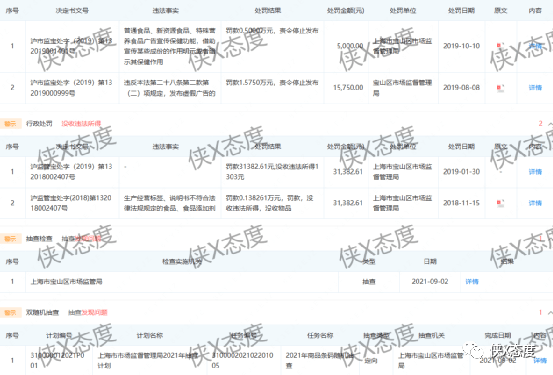
Task: Click 警示 badge beside 行政处罚
Action: pyautogui.click(x=11, y=123)
